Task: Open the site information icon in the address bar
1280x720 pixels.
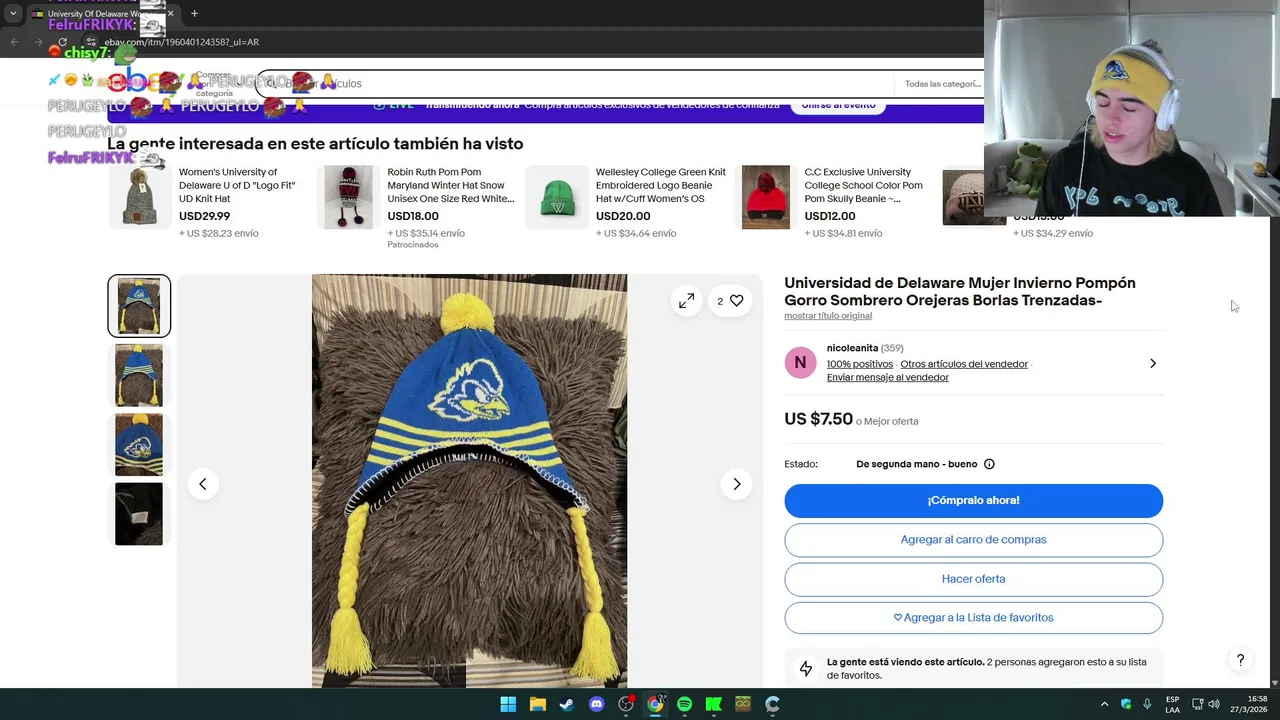Action: (x=90, y=42)
